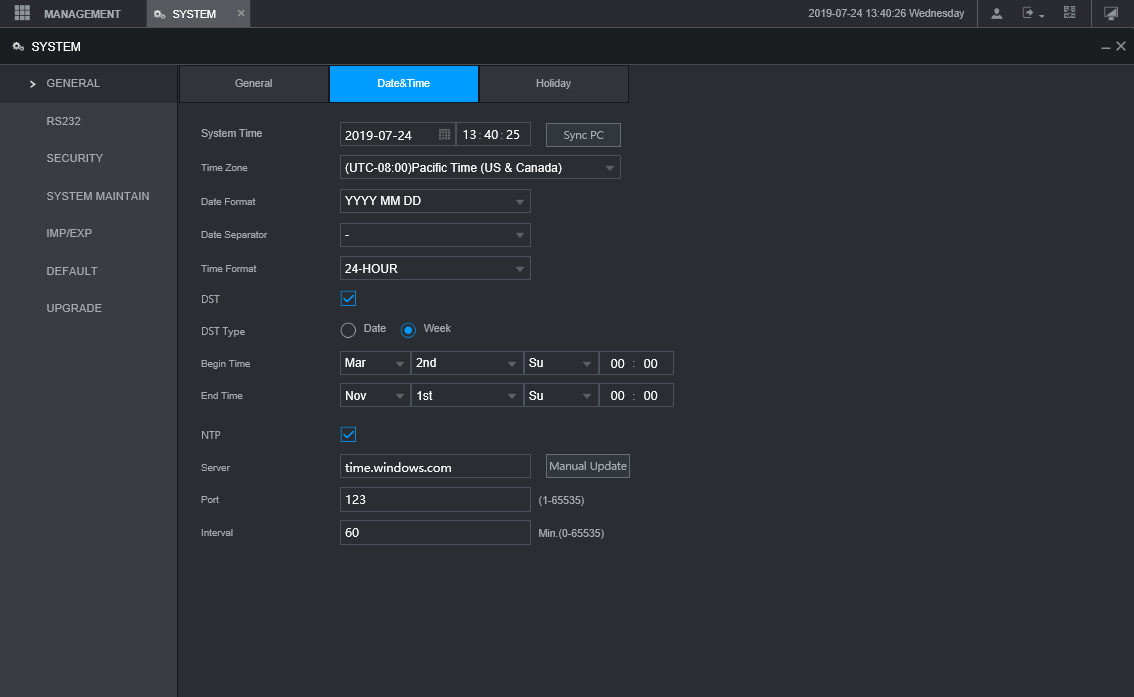Click the user account icon

click(997, 13)
